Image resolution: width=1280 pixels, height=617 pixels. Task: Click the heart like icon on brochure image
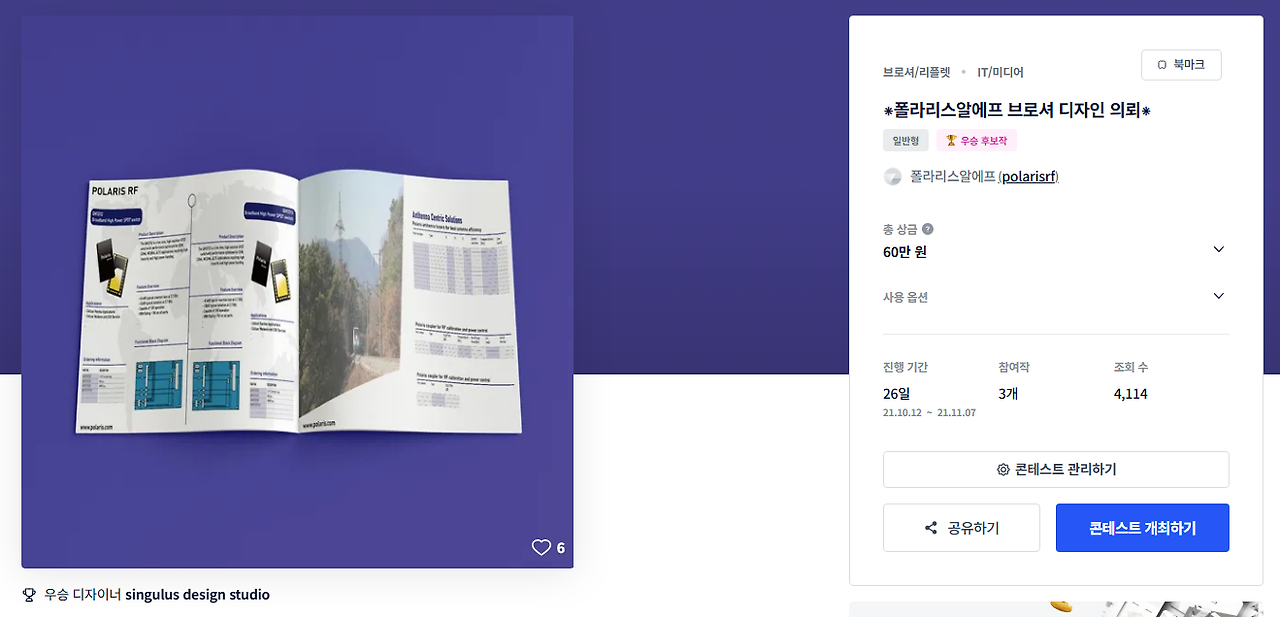click(x=541, y=547)
